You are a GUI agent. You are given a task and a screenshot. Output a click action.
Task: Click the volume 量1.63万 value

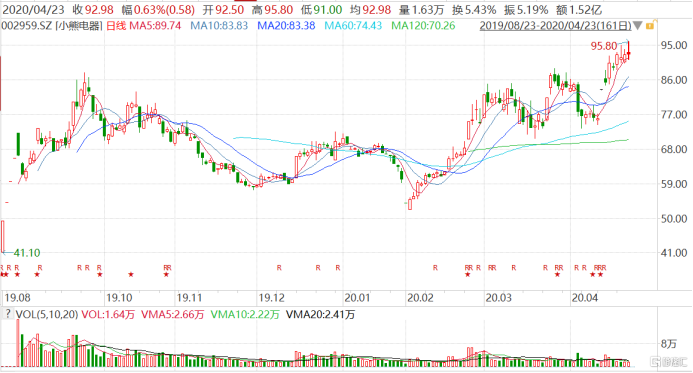421,10
